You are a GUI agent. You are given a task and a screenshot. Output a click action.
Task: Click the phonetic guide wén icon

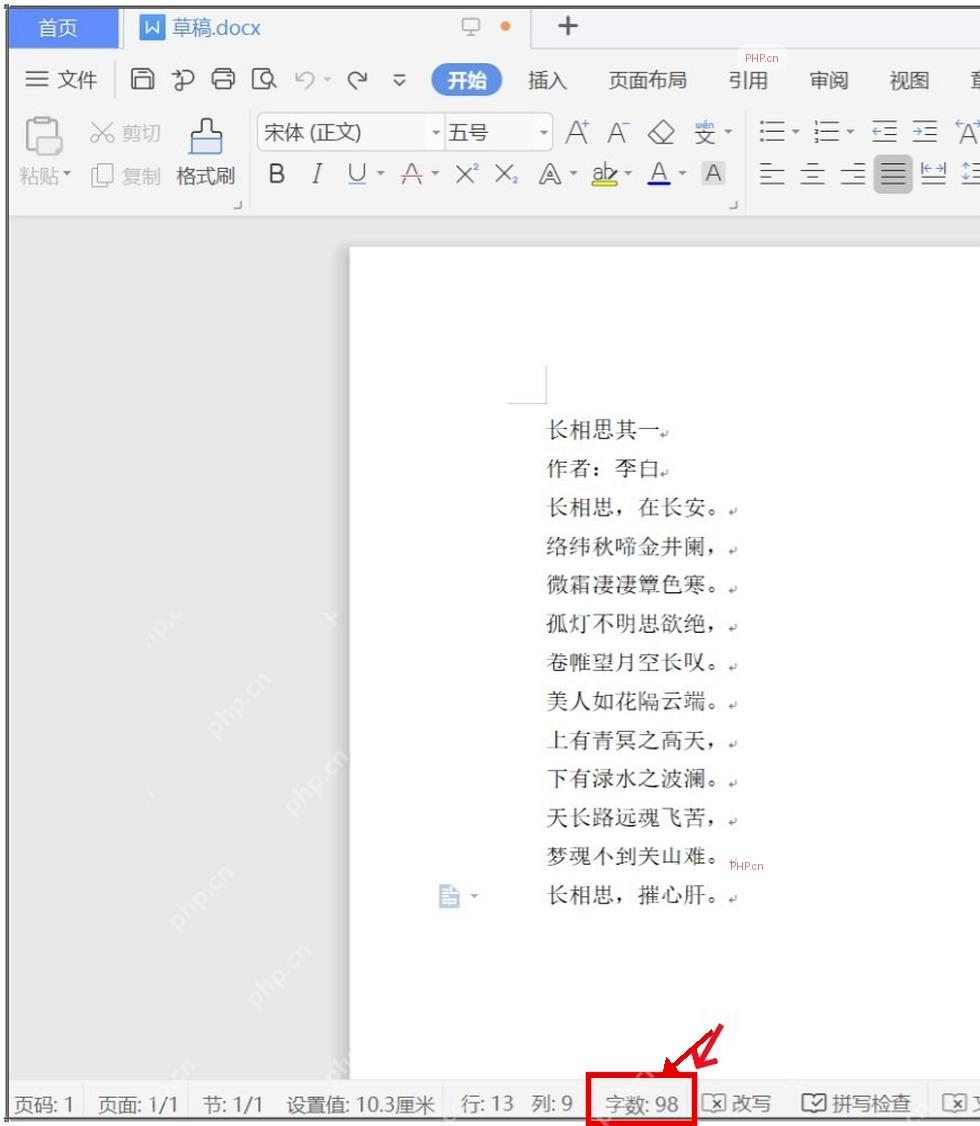pos(705,132)
